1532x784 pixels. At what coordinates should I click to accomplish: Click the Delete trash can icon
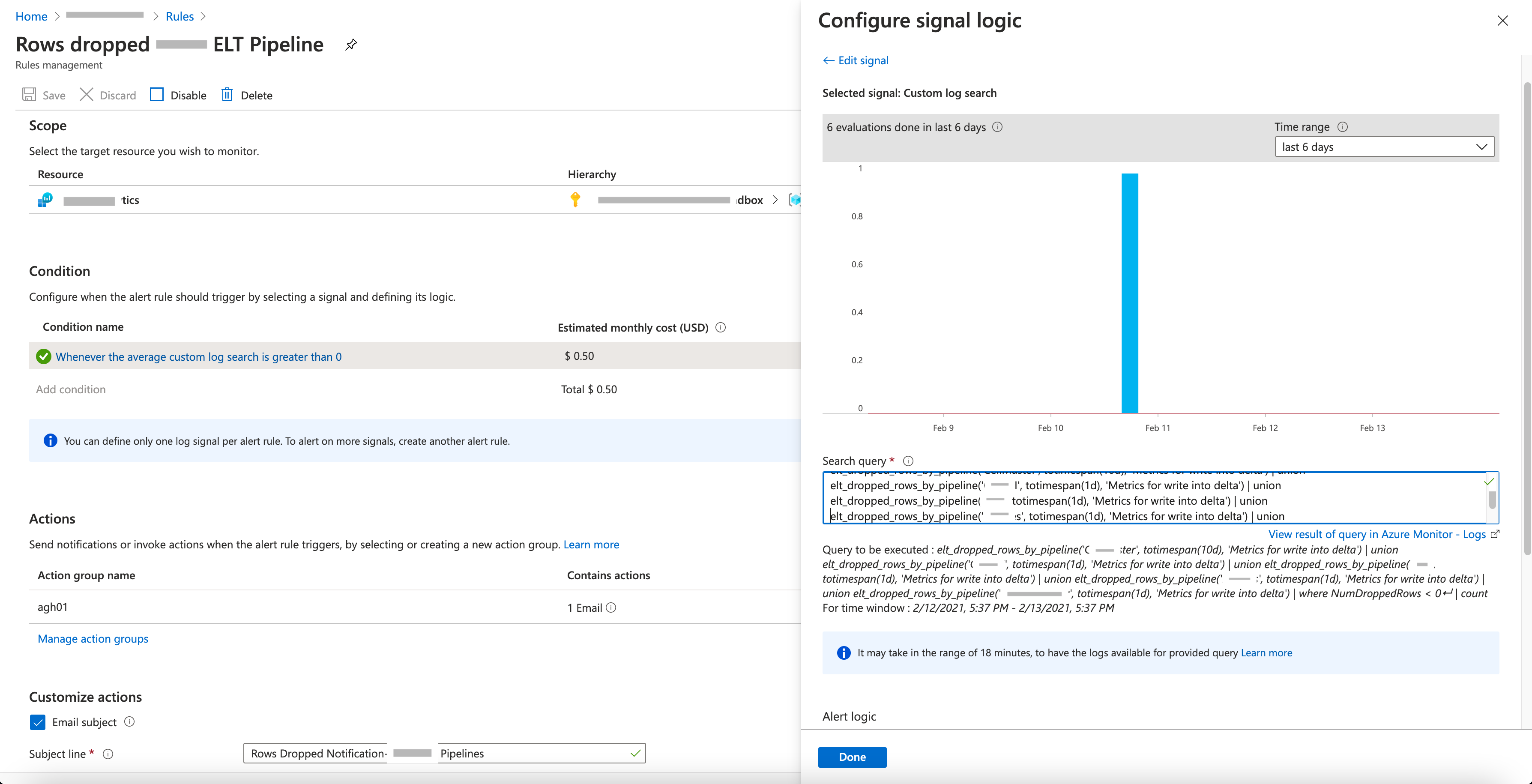pos(227,95)
